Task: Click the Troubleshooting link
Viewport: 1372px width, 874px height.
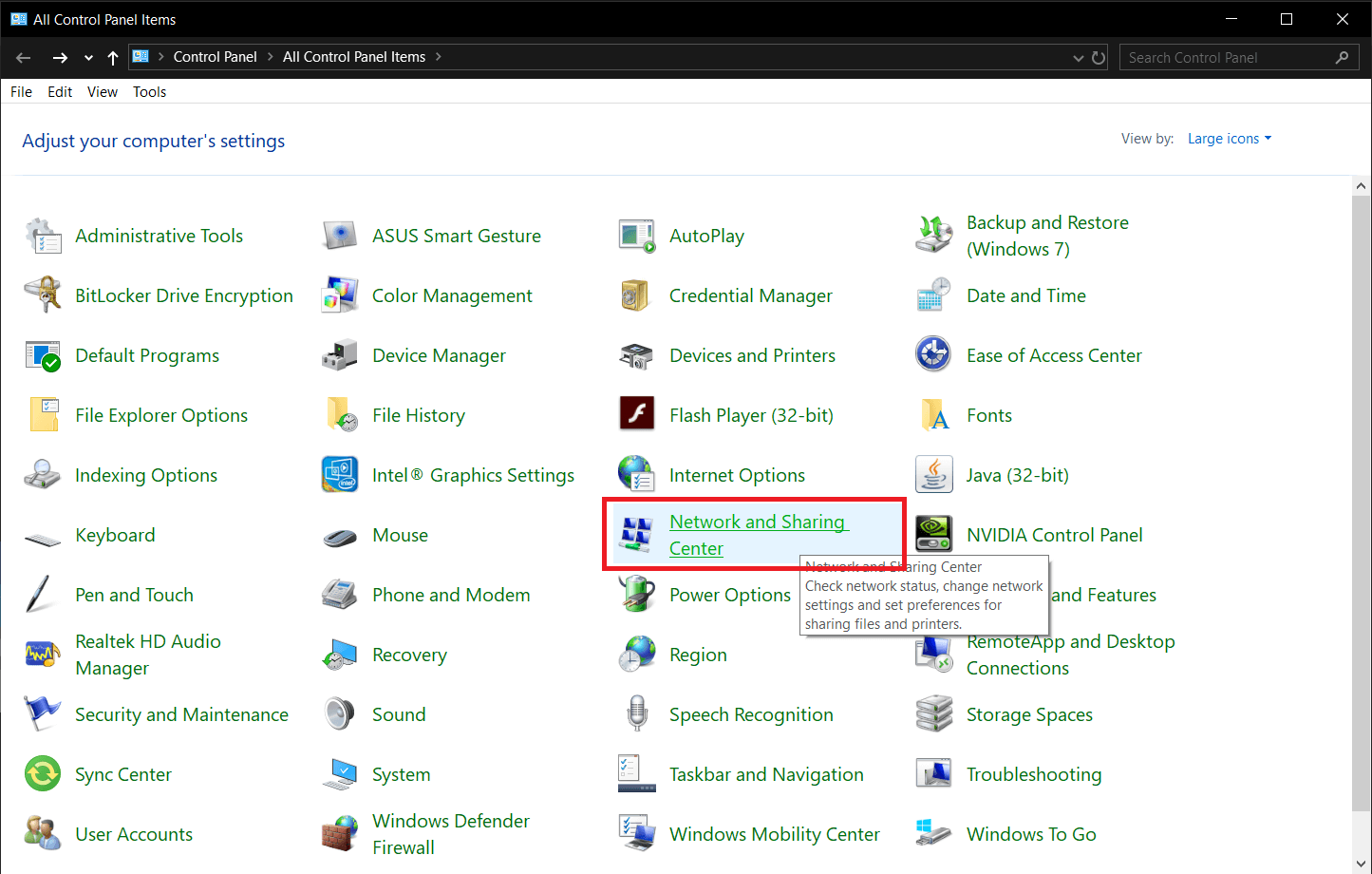Action: point(1033,774)
